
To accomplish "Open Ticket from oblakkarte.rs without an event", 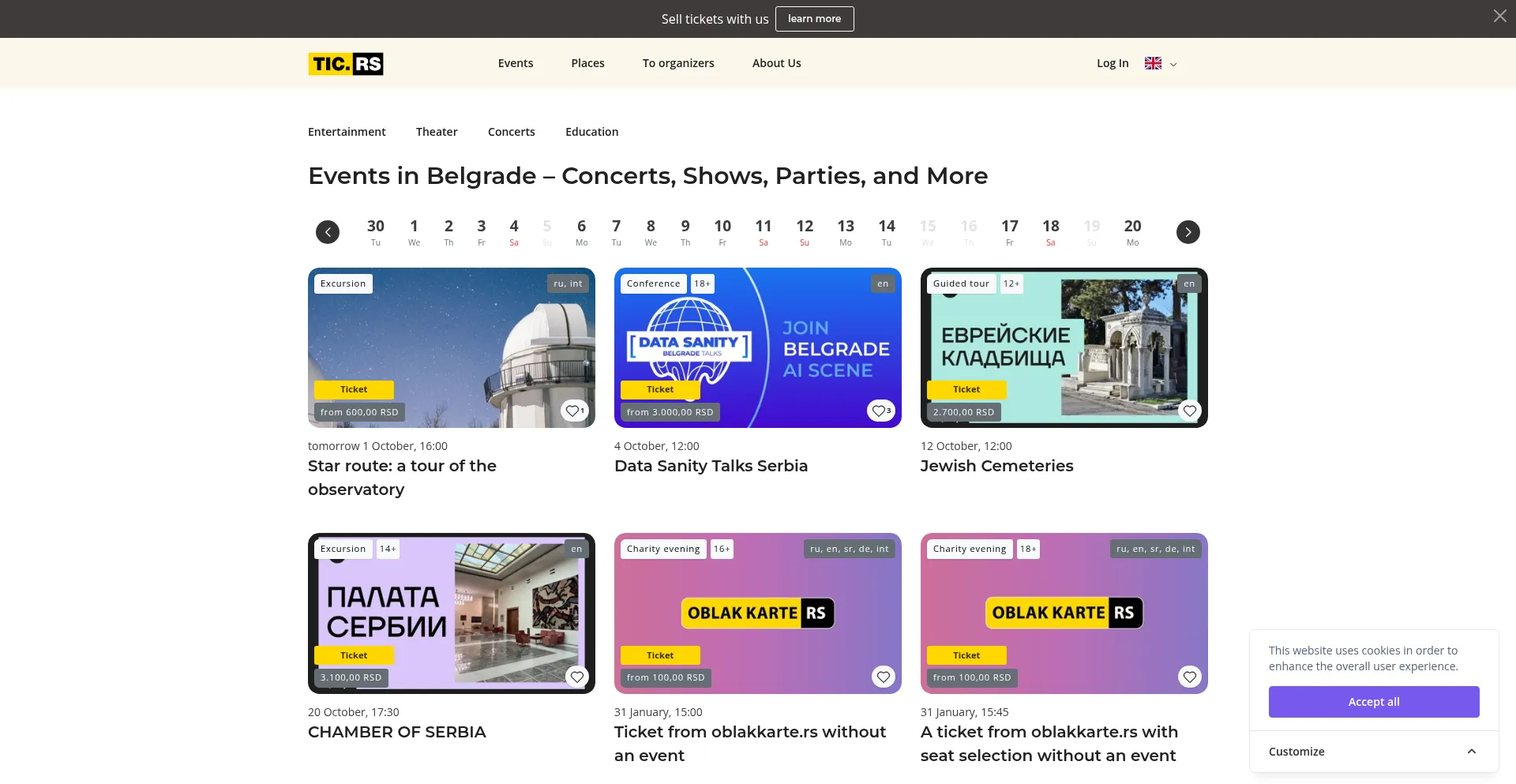I will click(x=750, y=744).
